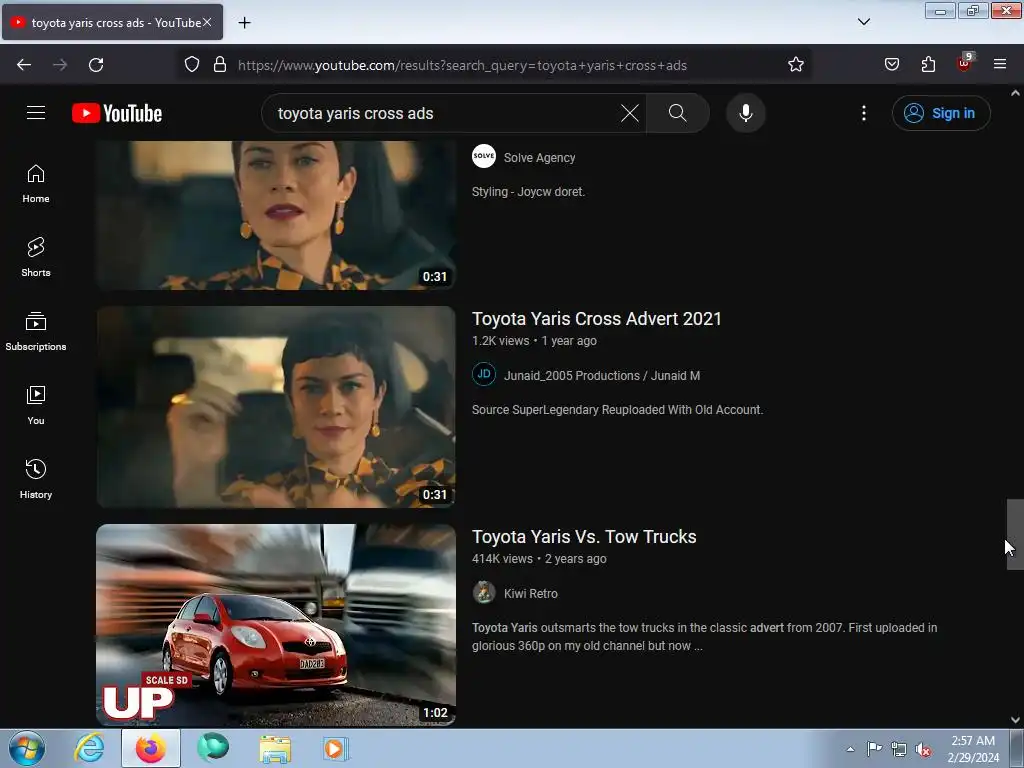Open the Firefox extensions puzzle icon
The height and width of the screenshot is (768, 1024).
[928, 65]
